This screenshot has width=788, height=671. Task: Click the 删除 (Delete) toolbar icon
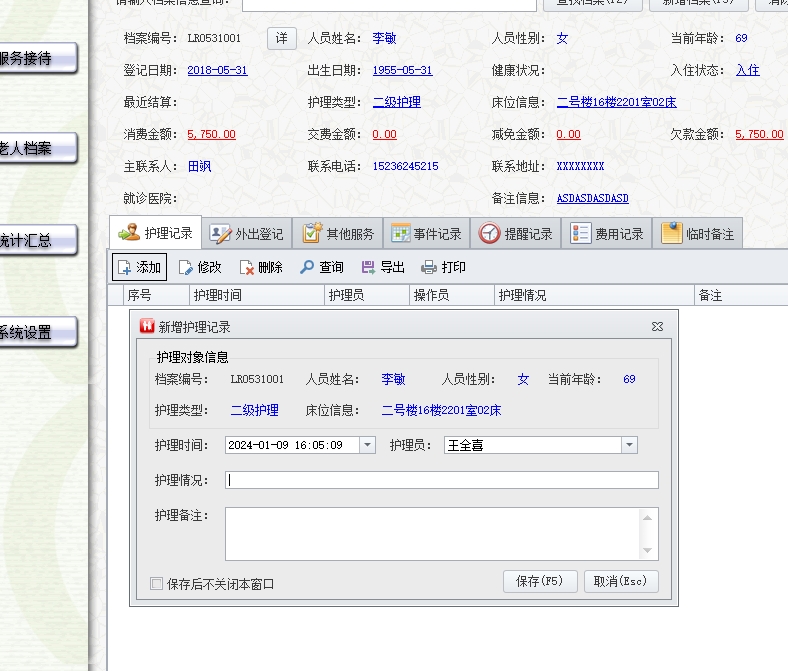(246, 268)
